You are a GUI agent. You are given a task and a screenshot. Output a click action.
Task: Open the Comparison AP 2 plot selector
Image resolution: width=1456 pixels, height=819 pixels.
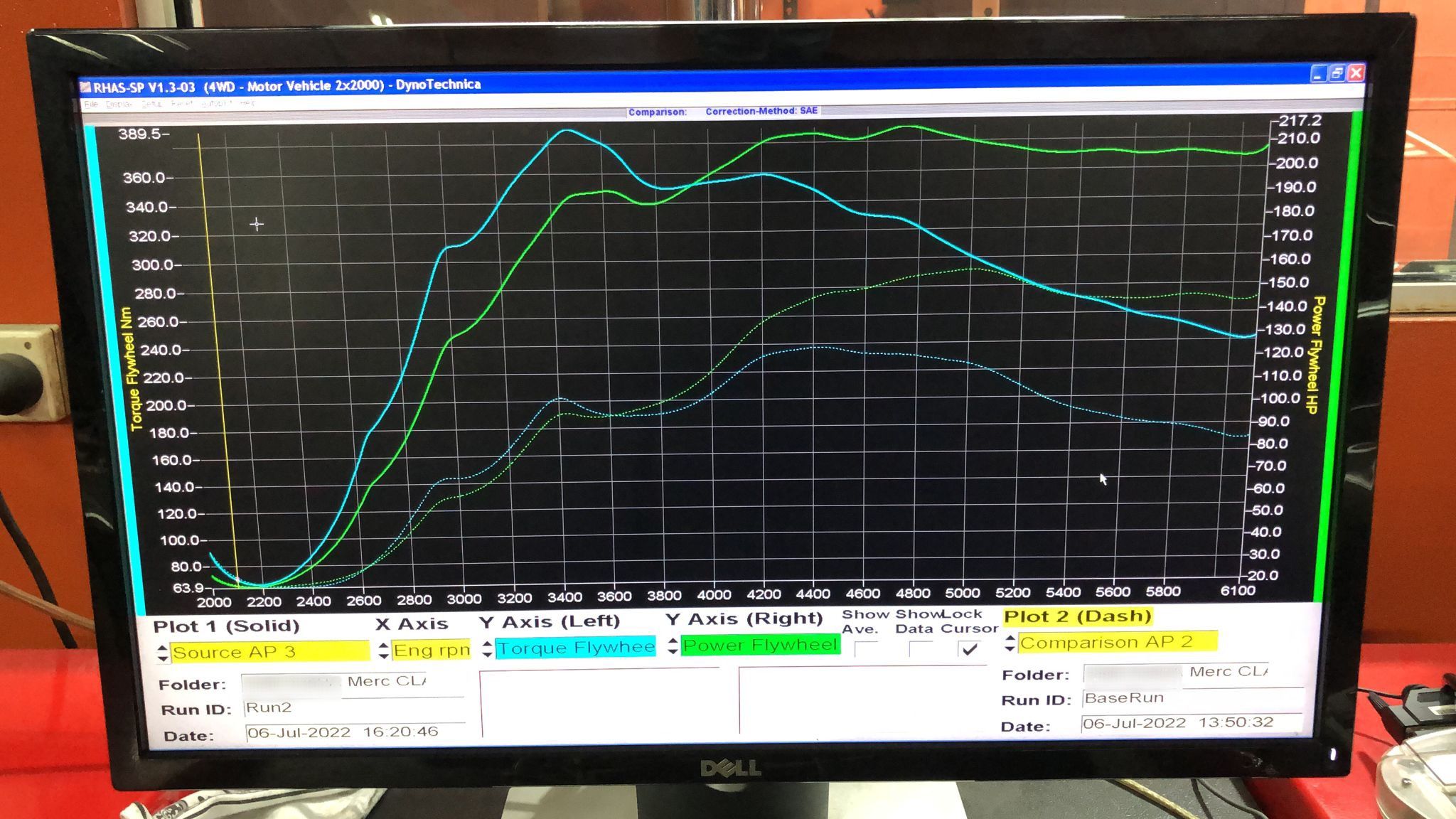1118,643
